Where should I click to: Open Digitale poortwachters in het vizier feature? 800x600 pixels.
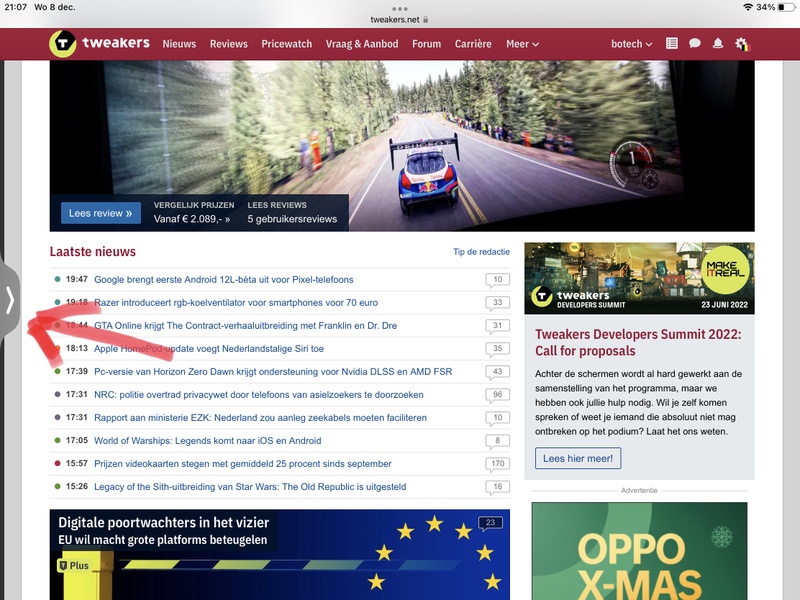pyautogui.click(x=280, y=555)
